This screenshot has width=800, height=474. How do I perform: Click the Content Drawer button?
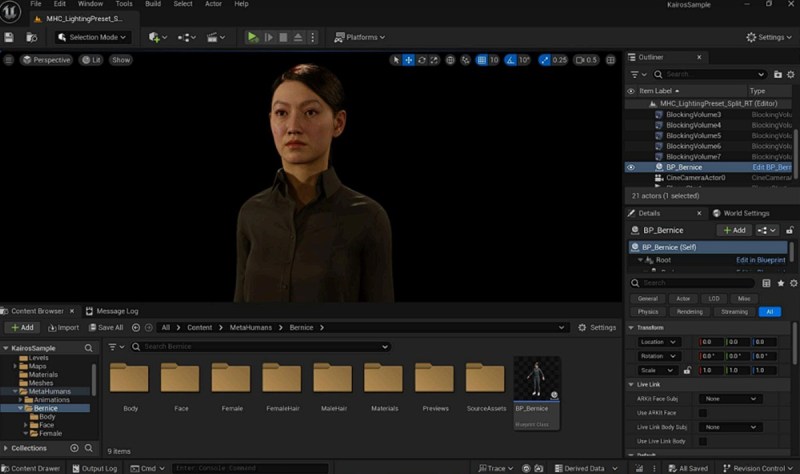pos(31,468)
